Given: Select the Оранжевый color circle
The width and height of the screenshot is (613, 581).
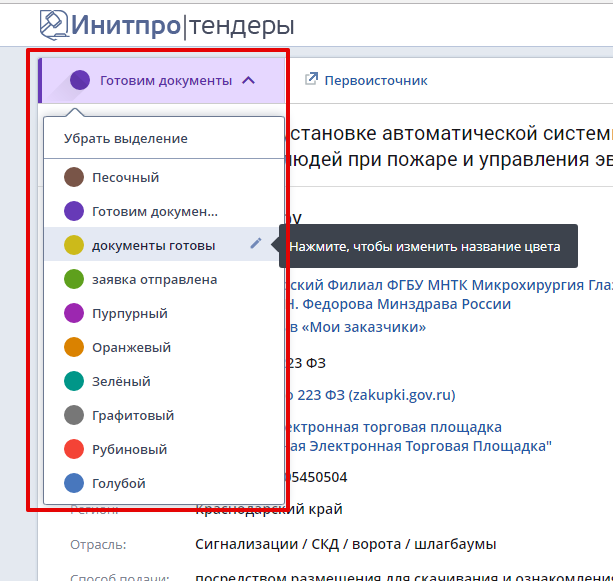Looking at the screenshot, I should pos(74,348).
